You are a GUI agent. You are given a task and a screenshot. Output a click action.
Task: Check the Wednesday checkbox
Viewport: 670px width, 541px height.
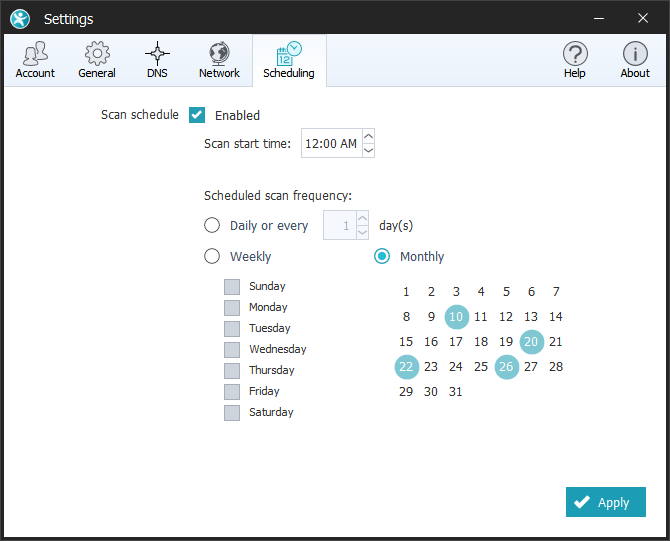232,349
